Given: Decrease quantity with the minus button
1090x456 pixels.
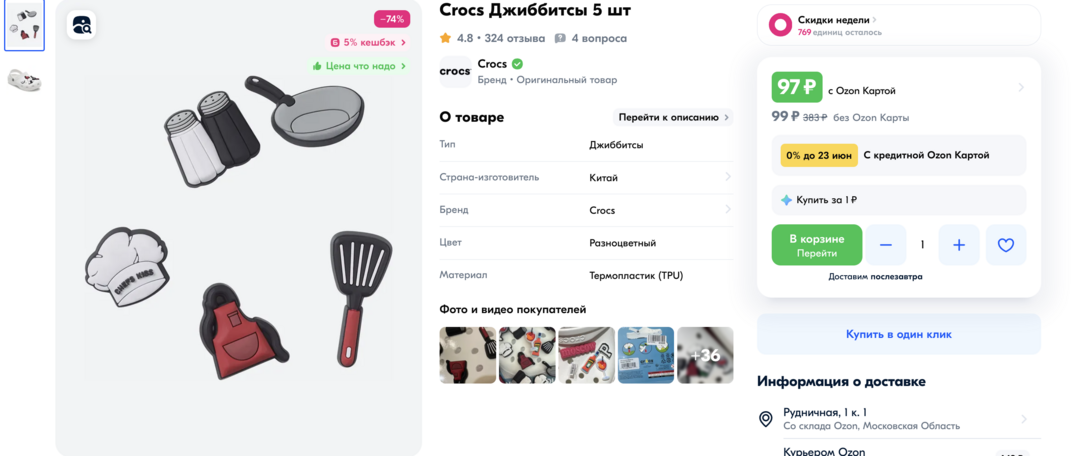Looking at the screenshot, I should [x=886, y=245].
